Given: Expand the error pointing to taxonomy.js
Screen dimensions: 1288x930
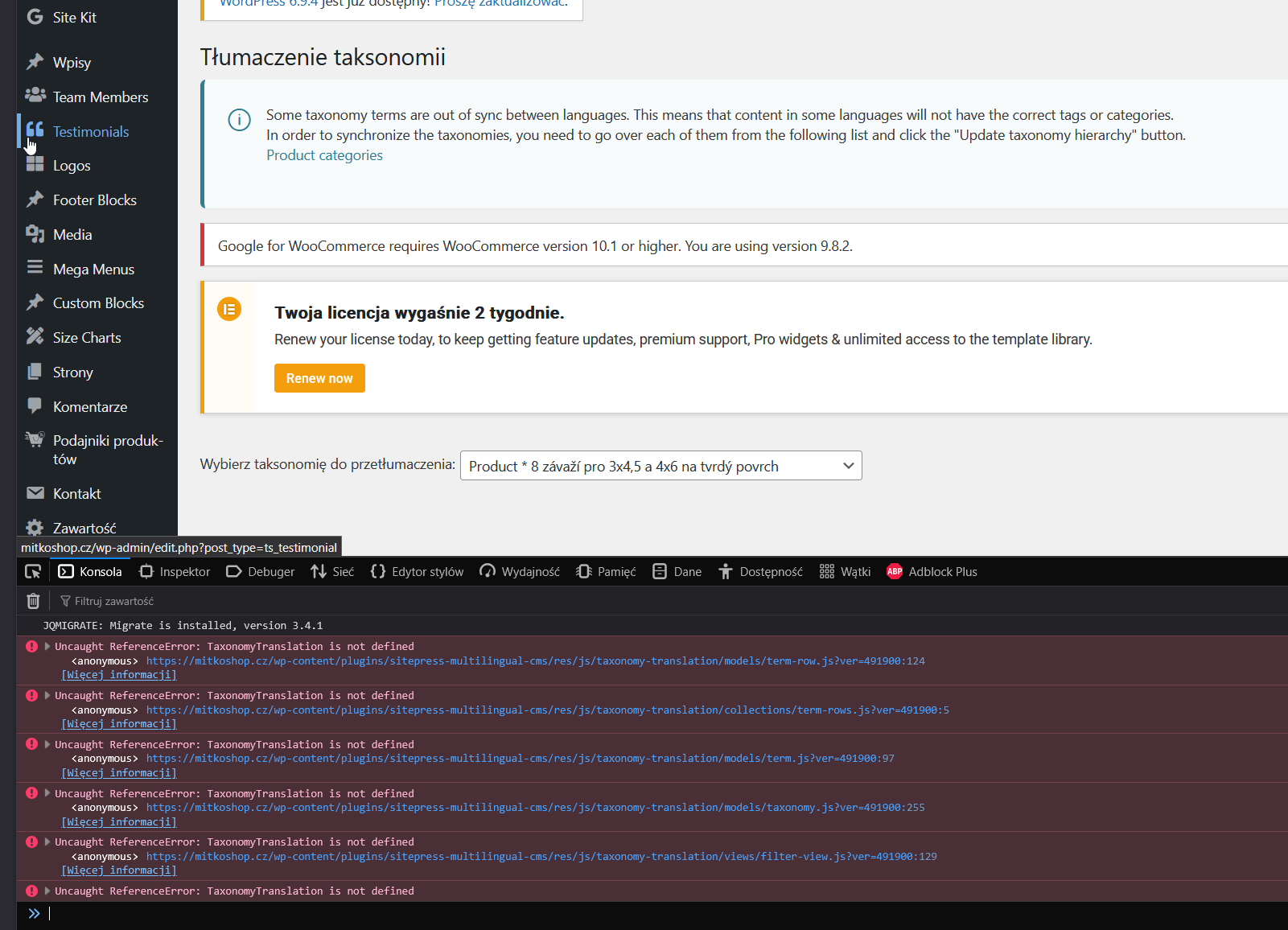Looking at the screenshot, I should [47, 793].
